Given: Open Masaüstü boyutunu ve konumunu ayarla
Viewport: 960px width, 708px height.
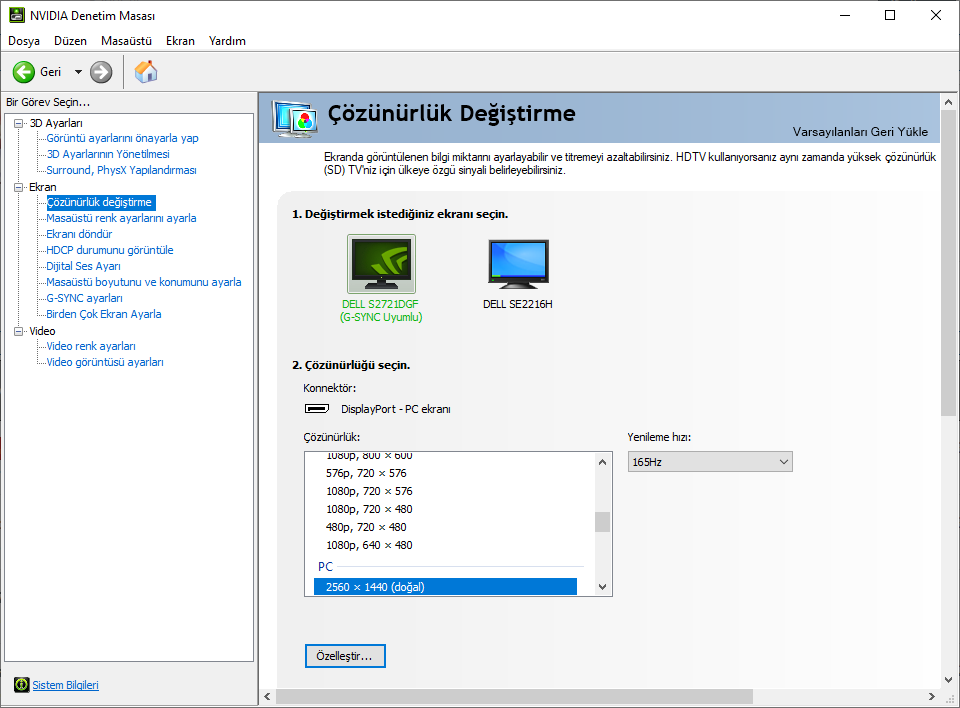Looking at the screenshot, I should pyautogui.click(x=144, y=282).
